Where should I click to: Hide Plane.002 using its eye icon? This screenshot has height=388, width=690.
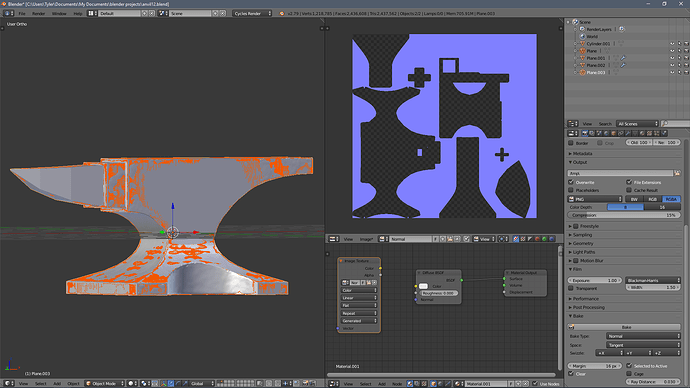(672, 65)
